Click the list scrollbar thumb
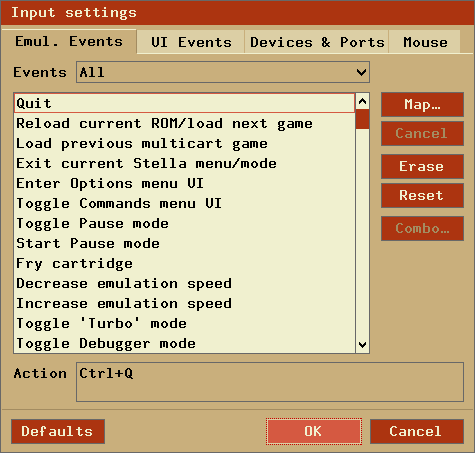Image resolution: width=475 pixels, height=453 pixels. 362,119
